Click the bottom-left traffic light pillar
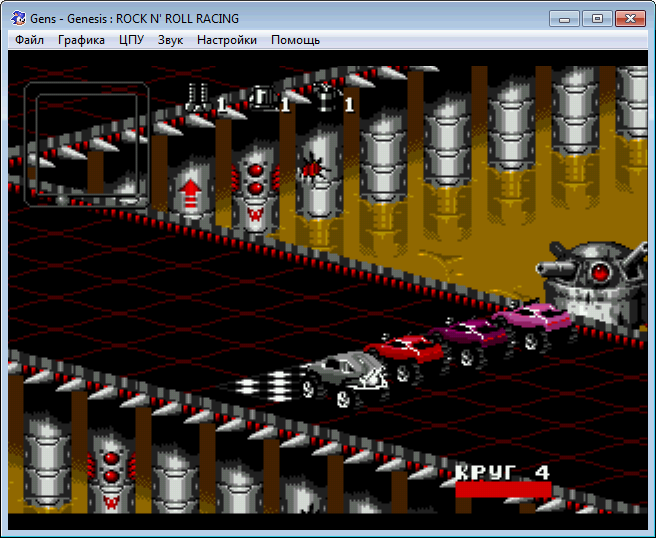This screenshot has height=538, width=656. tap(112, 472)
